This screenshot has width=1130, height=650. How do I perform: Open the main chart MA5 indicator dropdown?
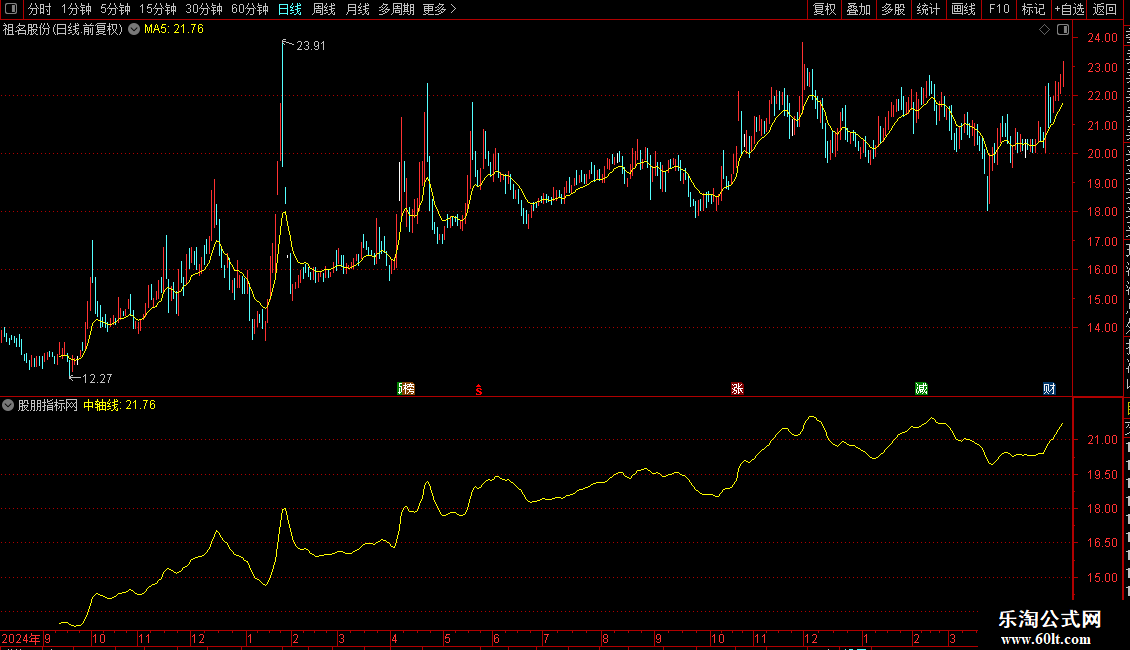click(x=134, y=30)
